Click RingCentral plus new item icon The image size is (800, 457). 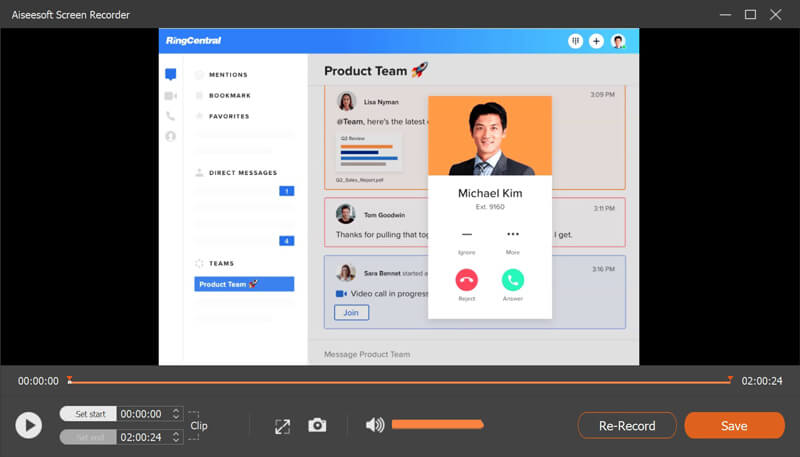pos(596,41)
